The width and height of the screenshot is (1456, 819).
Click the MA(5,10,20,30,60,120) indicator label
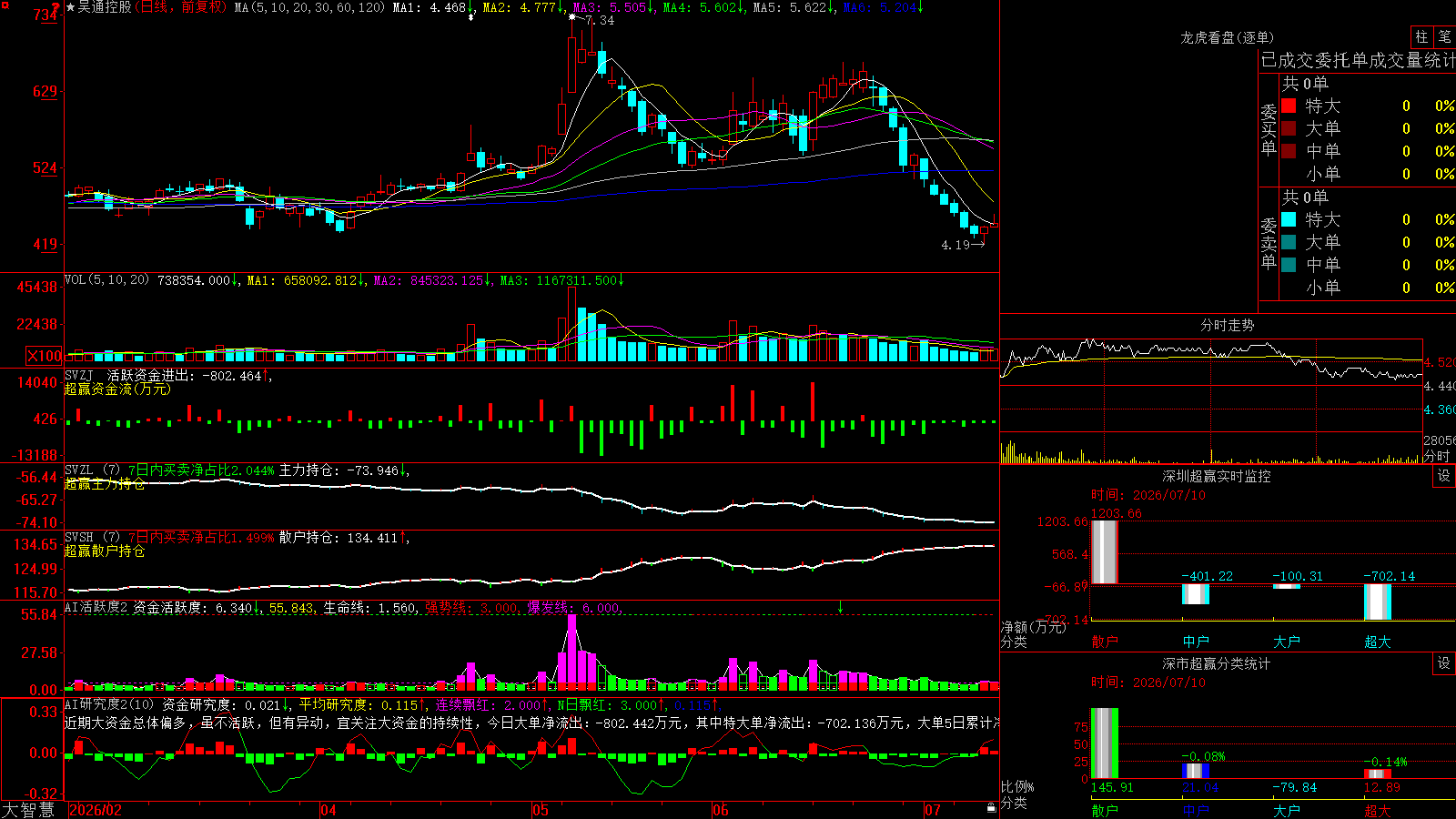[310, 7]
